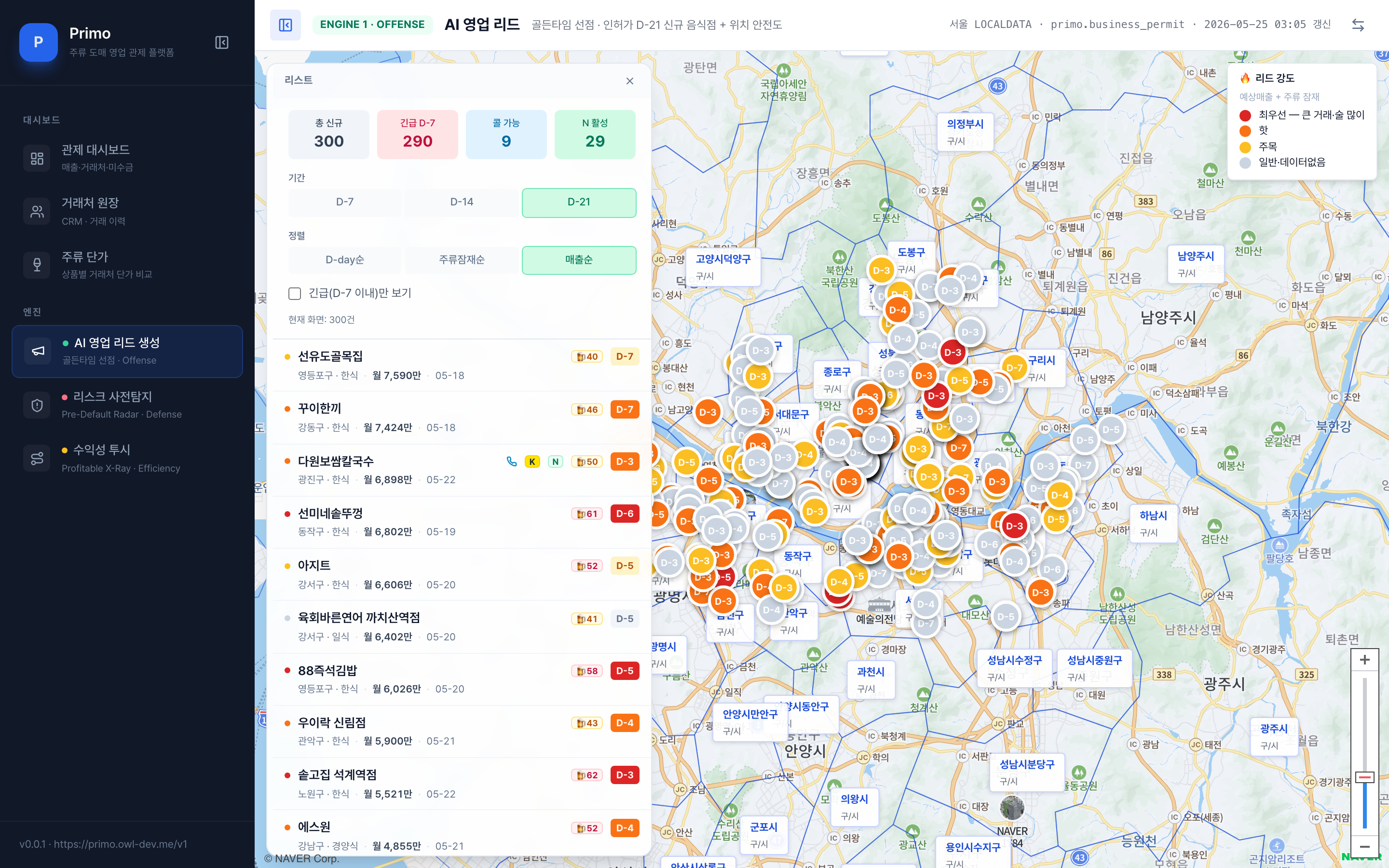Open the 육회바른연어 까치산역점 lead row
Screen dimensions: 1389x868
462,626
